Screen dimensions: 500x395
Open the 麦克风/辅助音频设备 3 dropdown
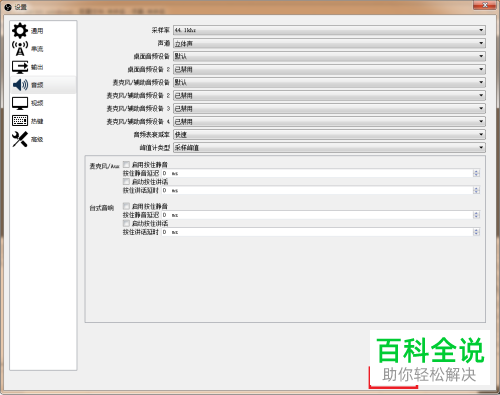329,108
